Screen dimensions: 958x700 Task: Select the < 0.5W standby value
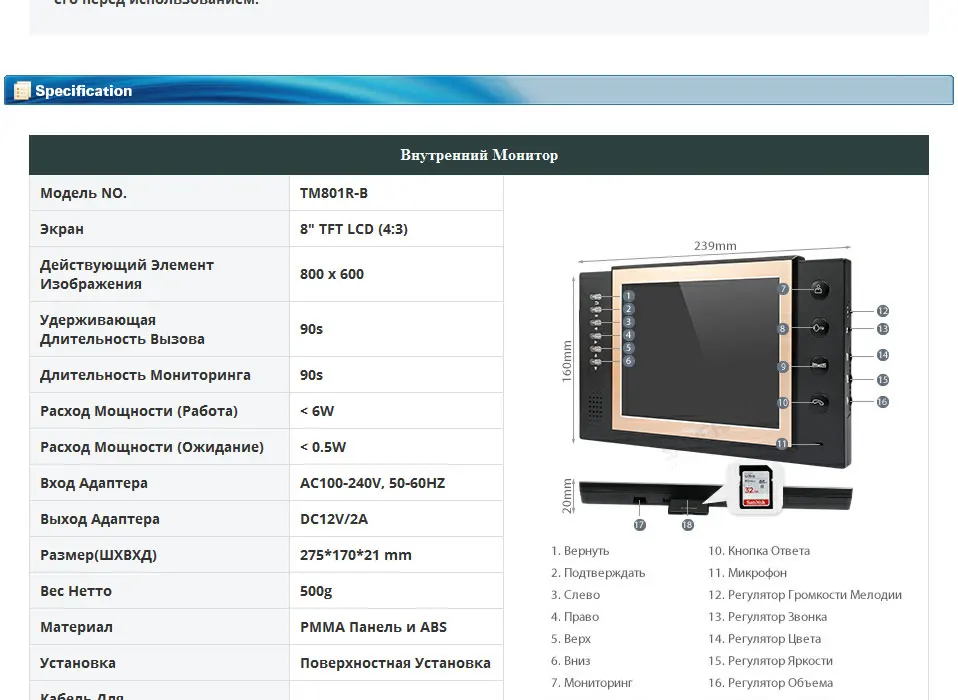[x=323, y=447]
